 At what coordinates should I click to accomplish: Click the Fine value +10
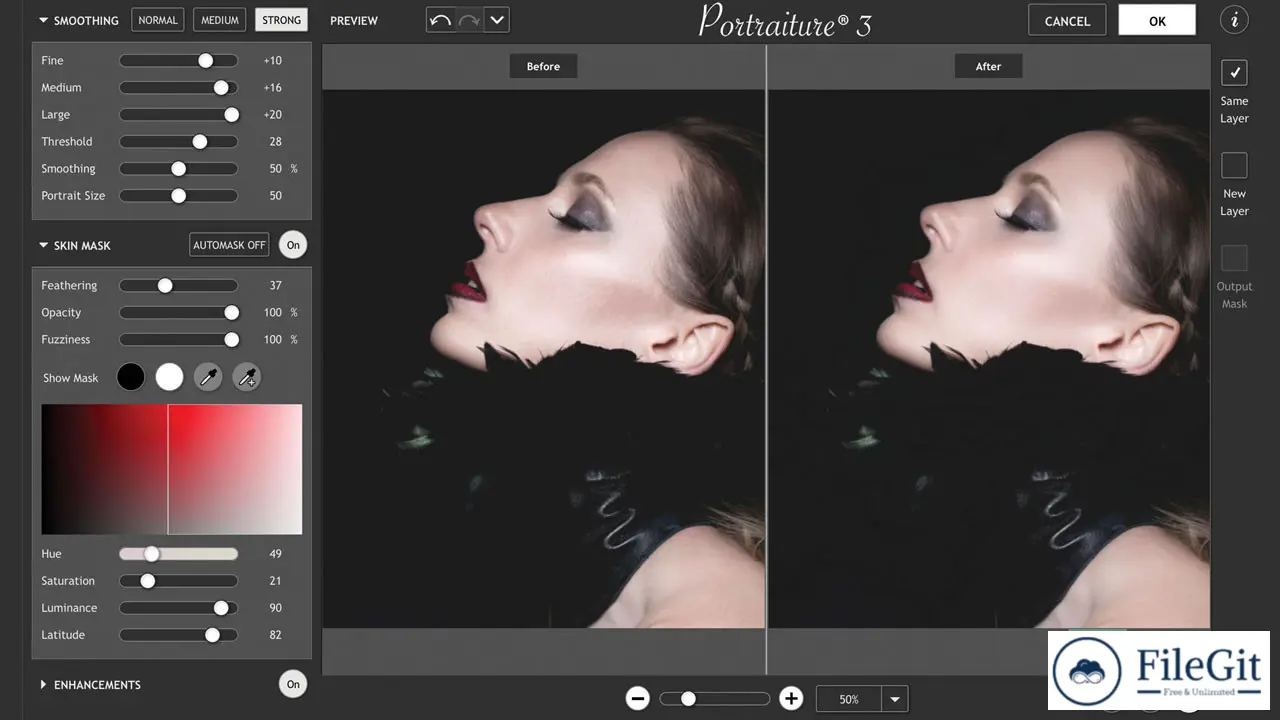tap(273, 61)
